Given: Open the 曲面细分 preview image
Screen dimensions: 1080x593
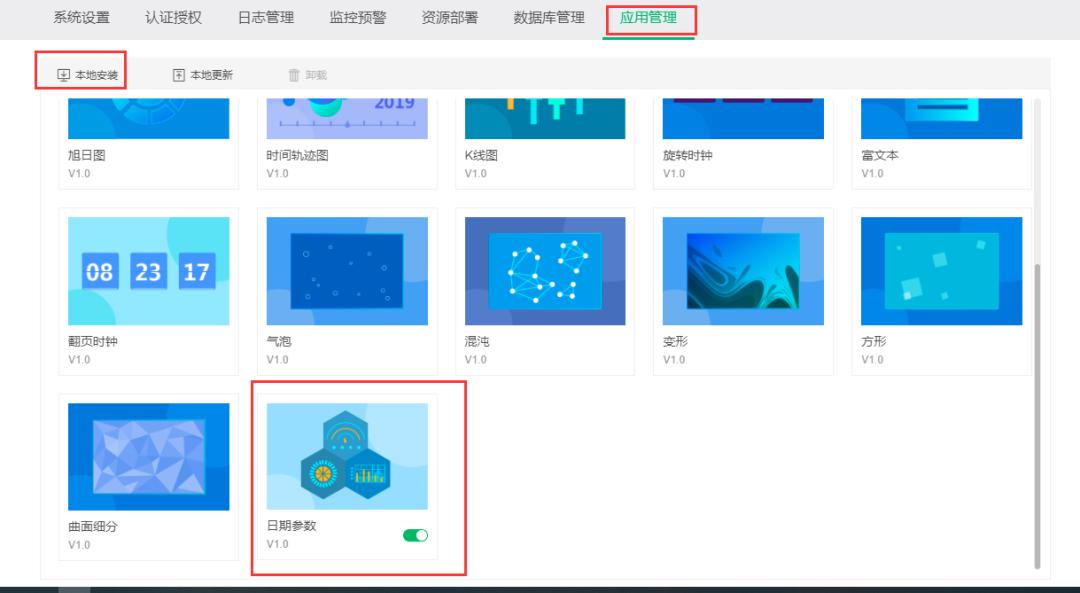Looking at the screenshot, I should click(x=148, y=456).
